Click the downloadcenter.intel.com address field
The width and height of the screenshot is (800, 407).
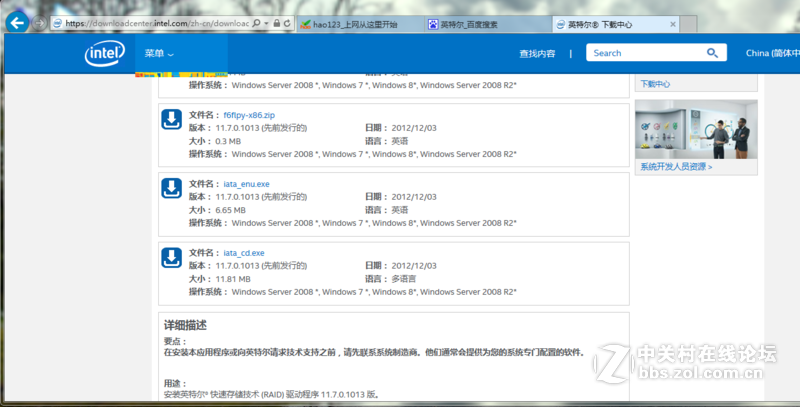(157, 23)
